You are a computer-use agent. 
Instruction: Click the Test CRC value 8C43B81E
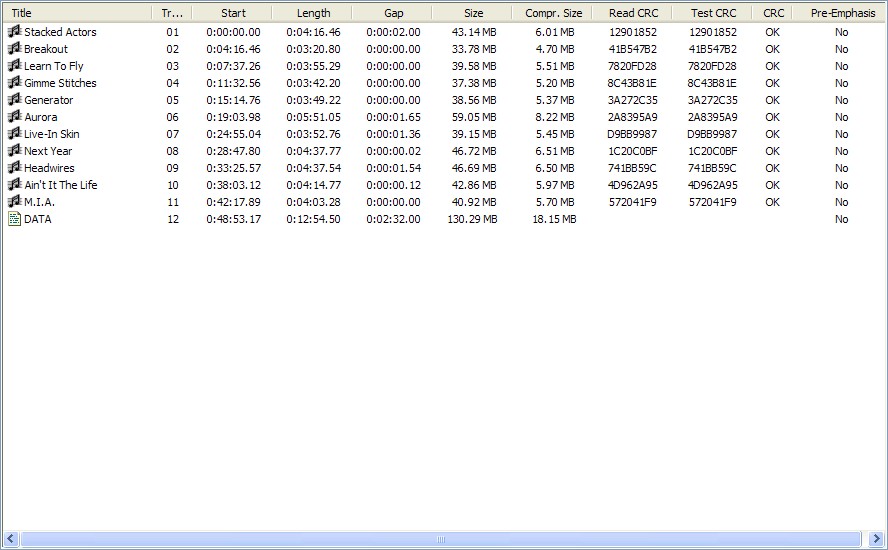[x=712, y=83]
